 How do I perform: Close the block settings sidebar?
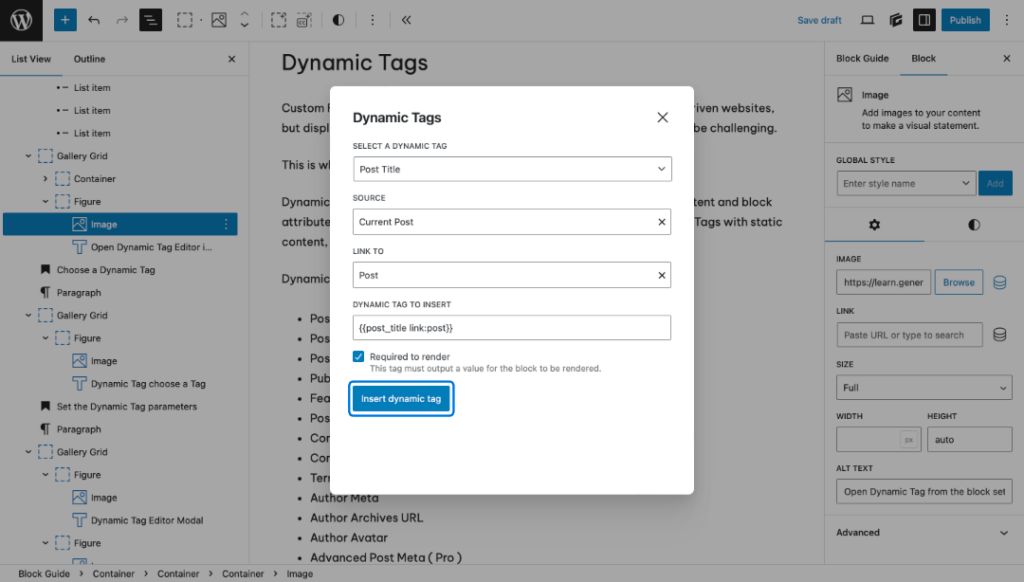tap(1006, 58)
